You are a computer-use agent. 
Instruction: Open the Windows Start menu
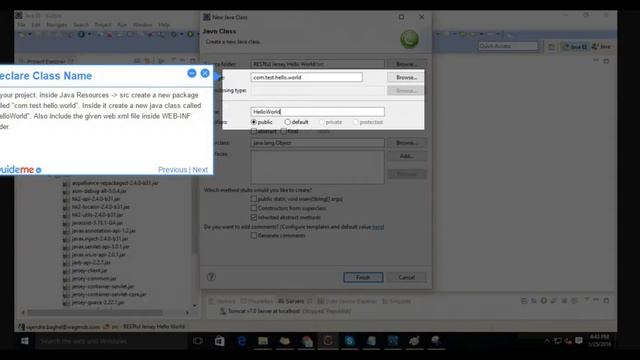[24, 341]
